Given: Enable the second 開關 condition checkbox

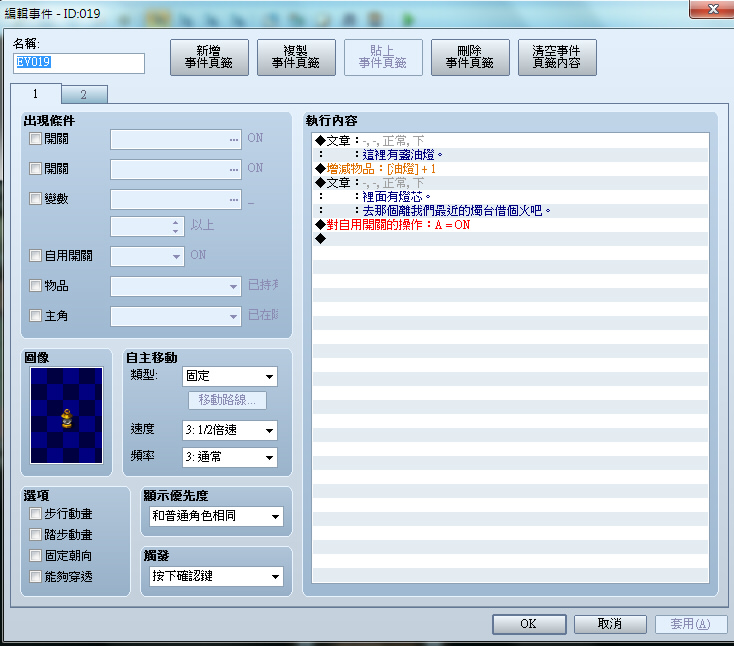Looking at the screenshot, I should 35,169.
